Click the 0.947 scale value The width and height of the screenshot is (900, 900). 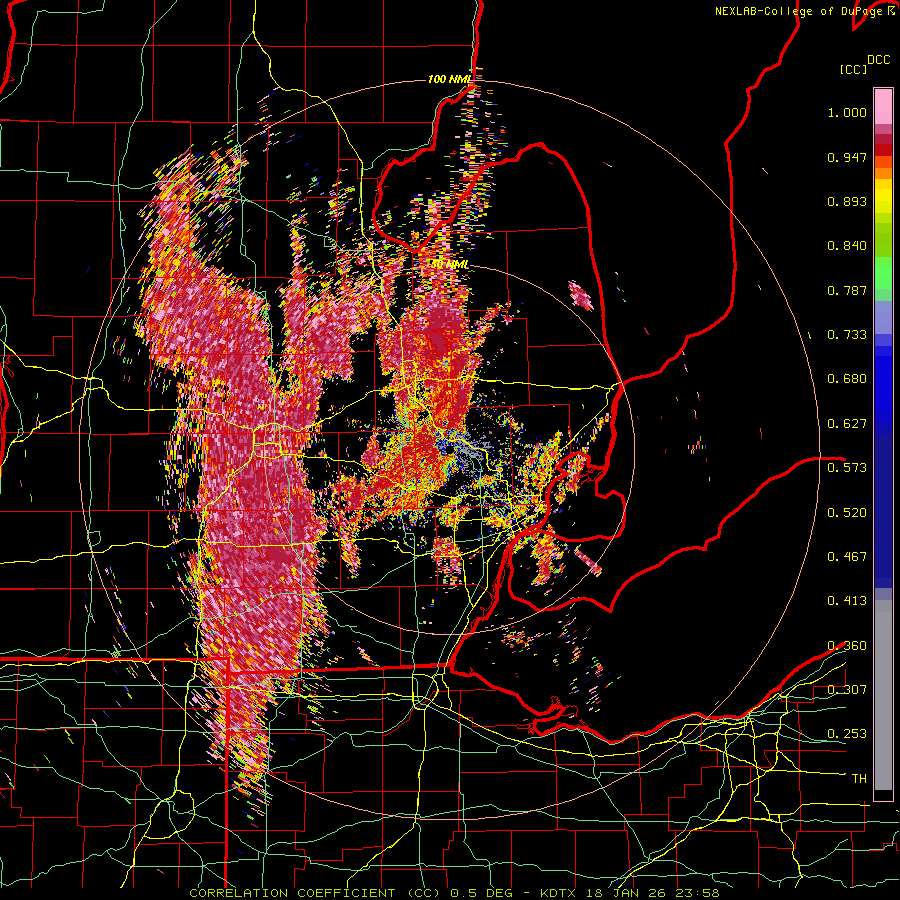coord(847,157)
